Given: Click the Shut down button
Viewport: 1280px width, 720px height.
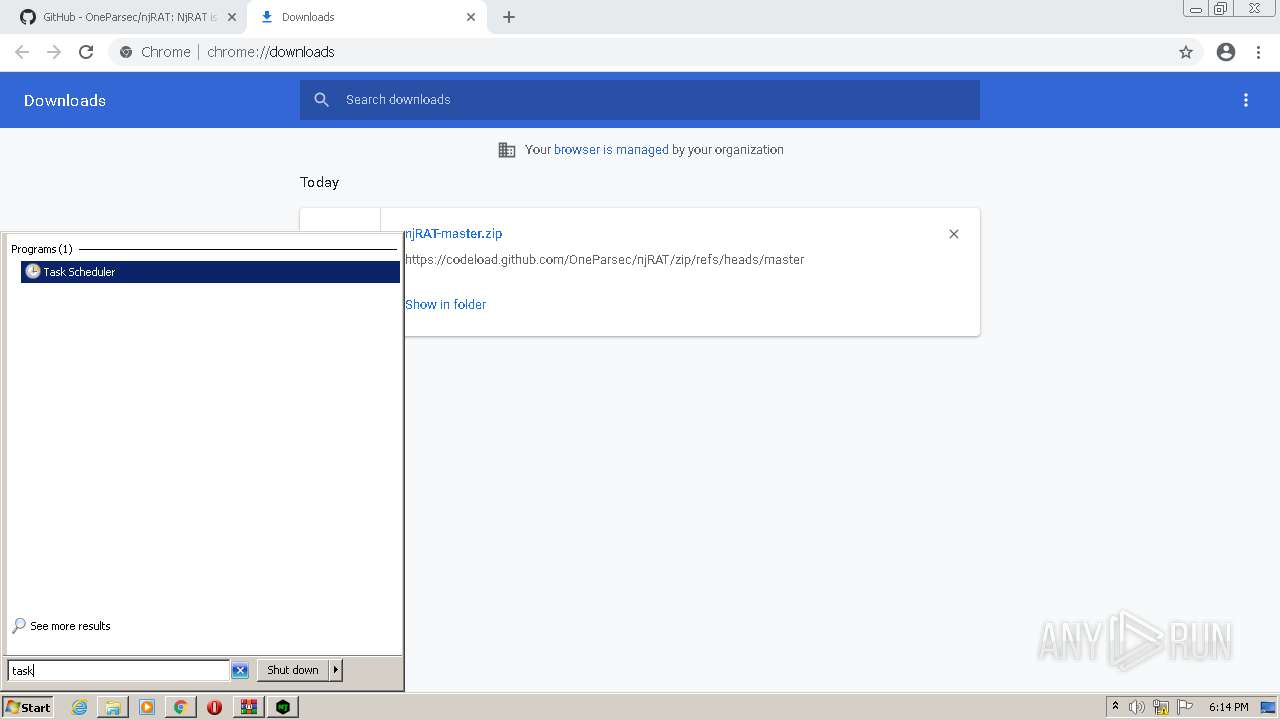Looking at the screenshot, I should [293, 670].
